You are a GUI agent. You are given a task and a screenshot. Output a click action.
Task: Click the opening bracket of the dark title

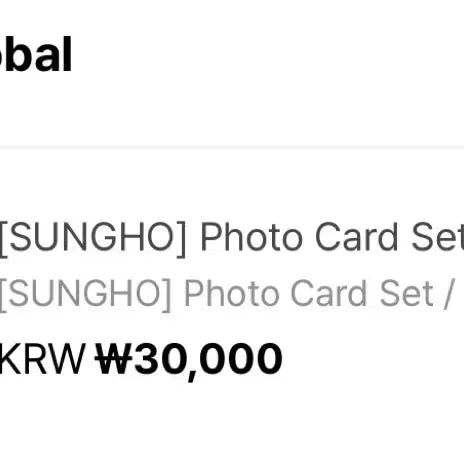pos(4,239)
